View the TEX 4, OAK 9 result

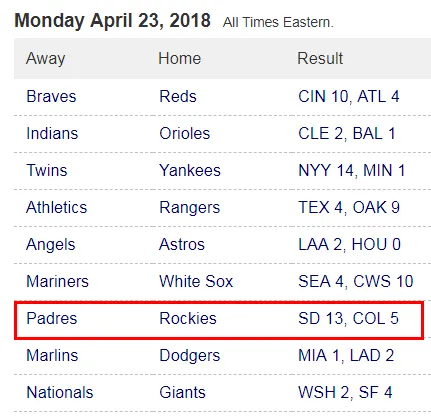tap(349, 208)
